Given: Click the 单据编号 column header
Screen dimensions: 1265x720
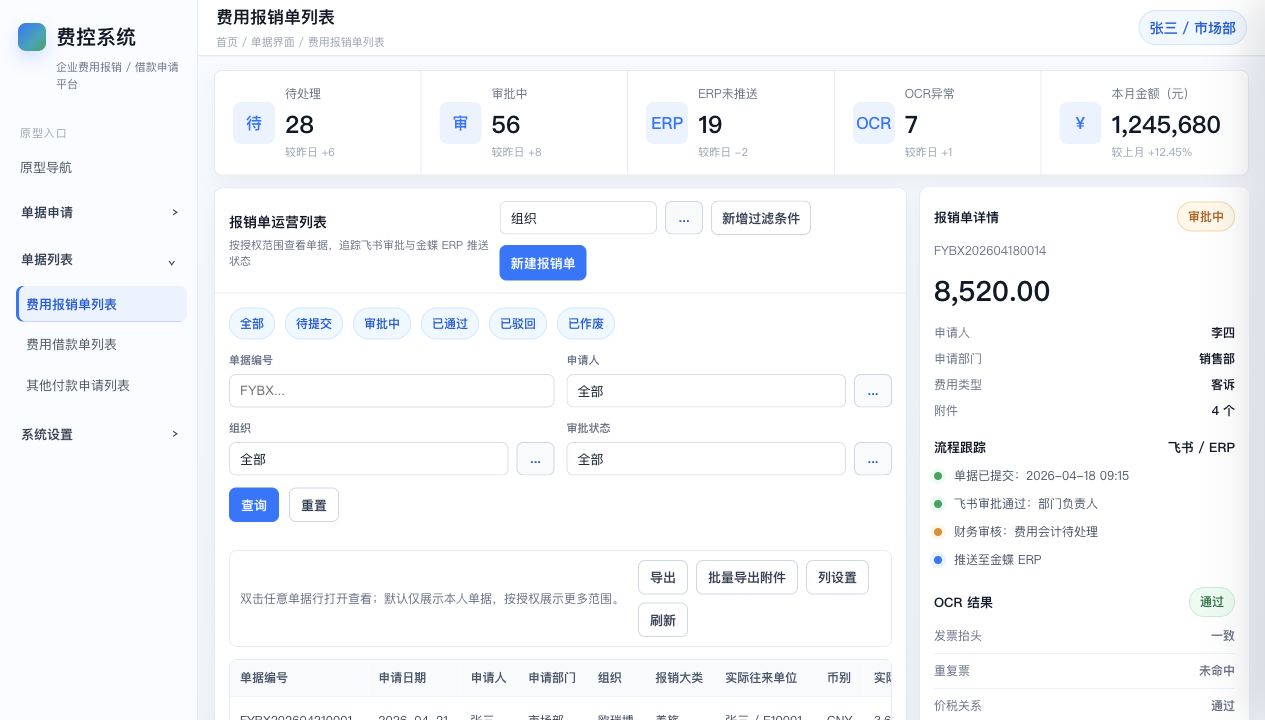Looking at the screenshot, I should (x=264, y=678).
